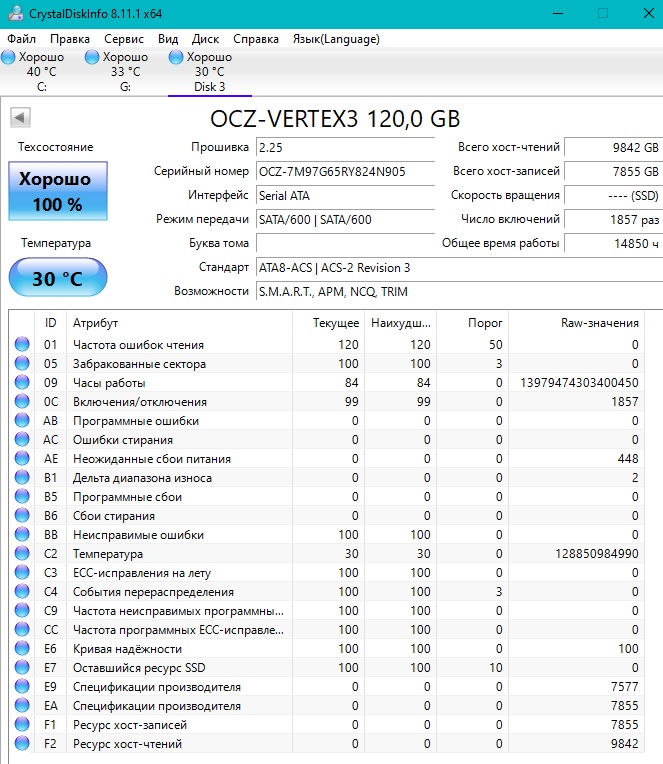The width and height of the screenshot is (663, 764).
Task: Click status circle of attribute 01 row
Action: 22,344
